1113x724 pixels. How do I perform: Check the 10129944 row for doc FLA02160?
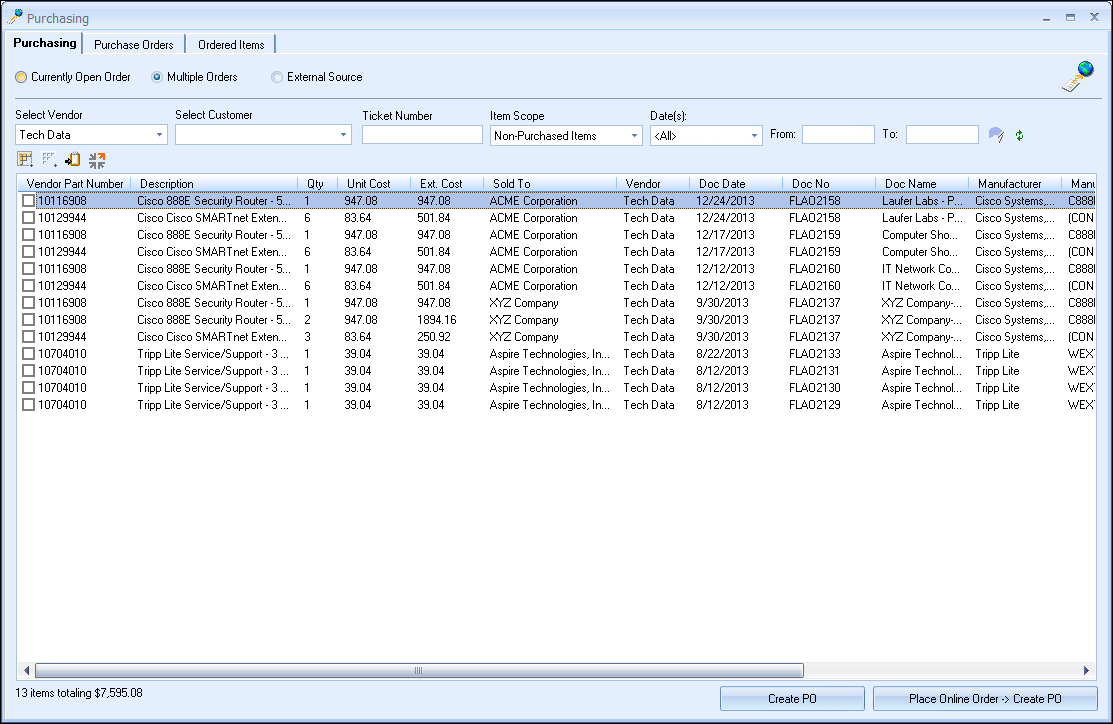(x=28, y=286)
